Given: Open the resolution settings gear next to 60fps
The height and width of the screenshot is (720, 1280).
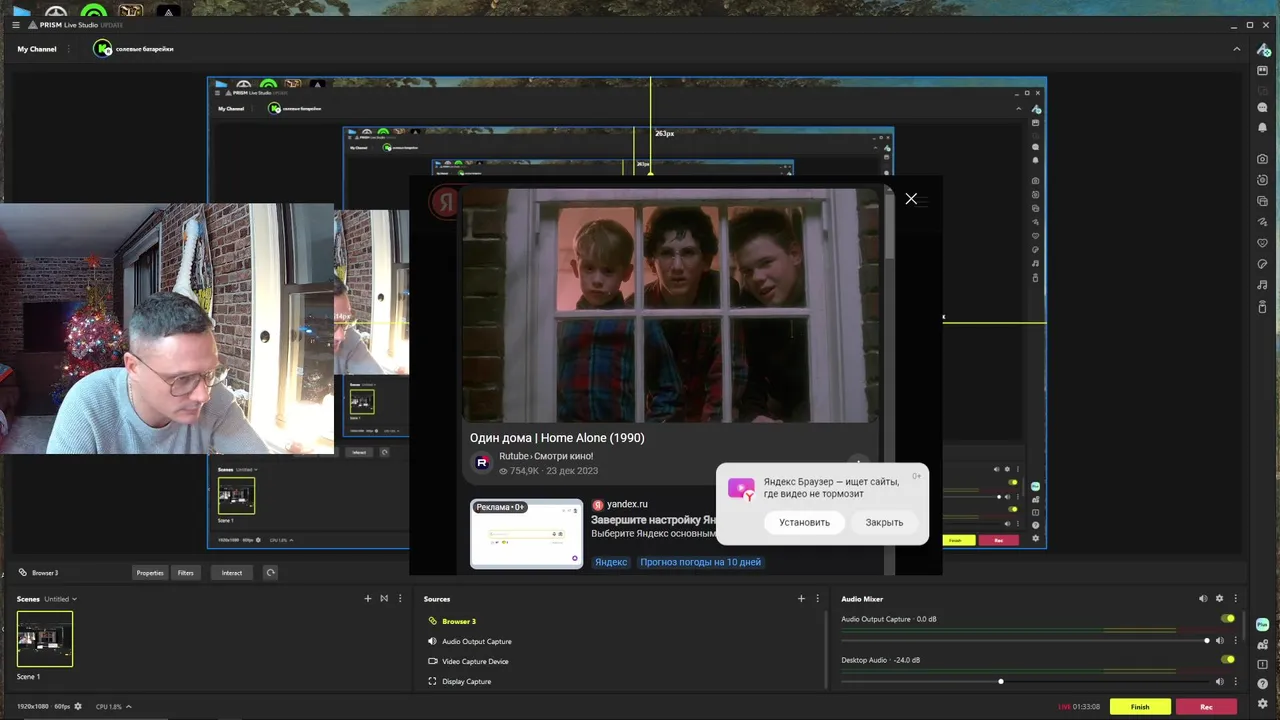Looking at the screenshot, I should click(78, 706).
